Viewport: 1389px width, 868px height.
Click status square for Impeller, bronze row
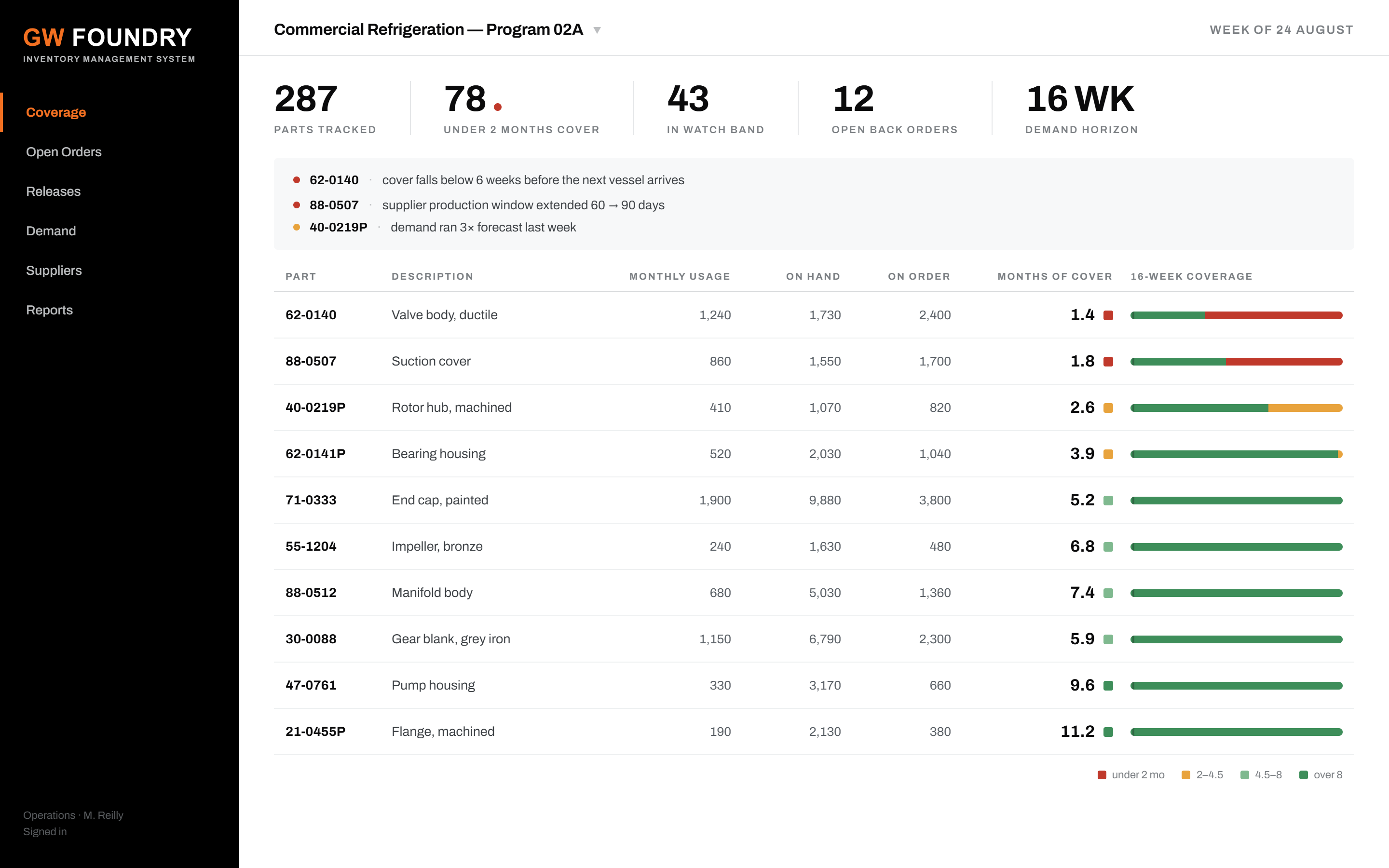1108,547
